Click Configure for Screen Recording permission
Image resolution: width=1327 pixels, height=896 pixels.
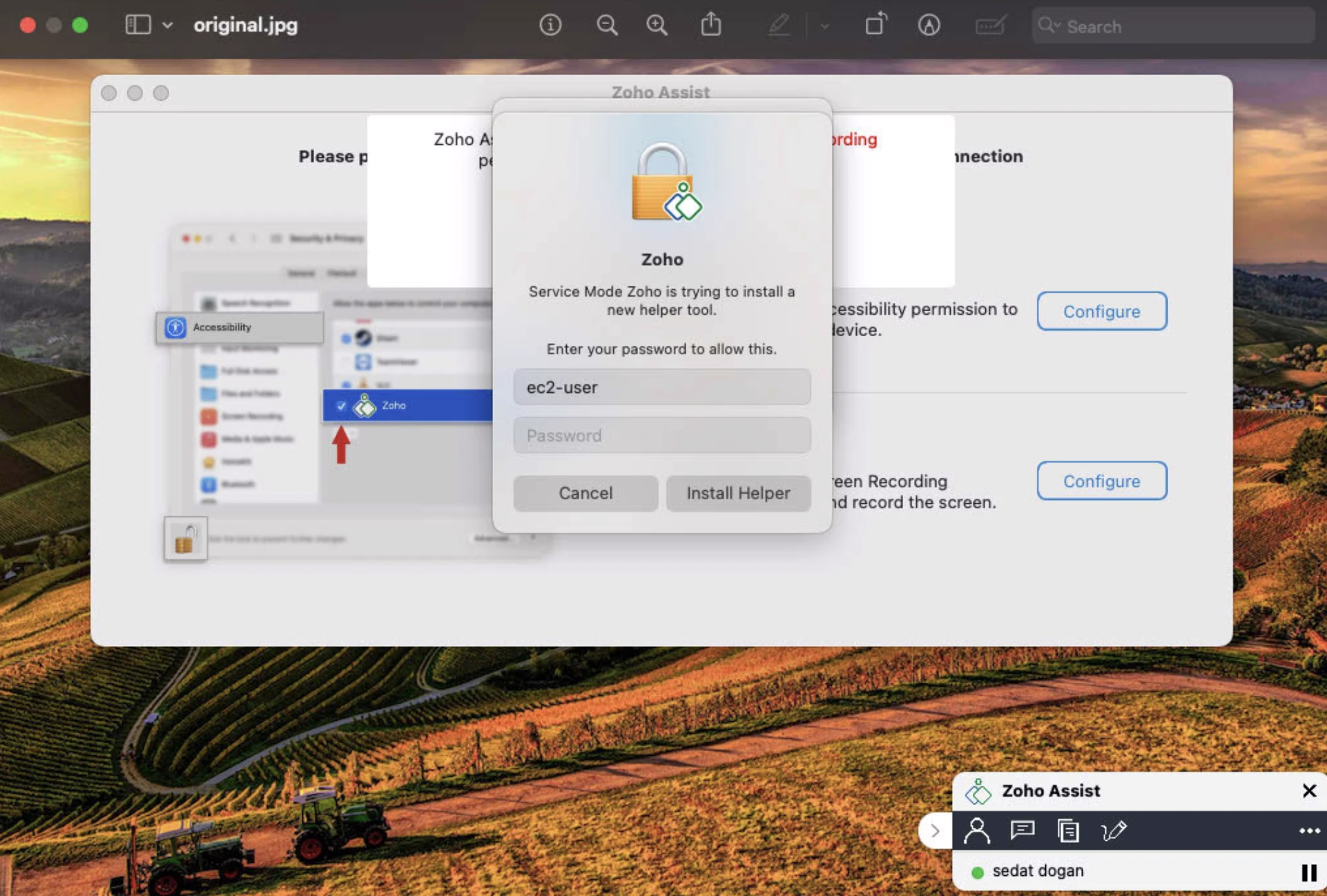click(x=1101, y=481)
